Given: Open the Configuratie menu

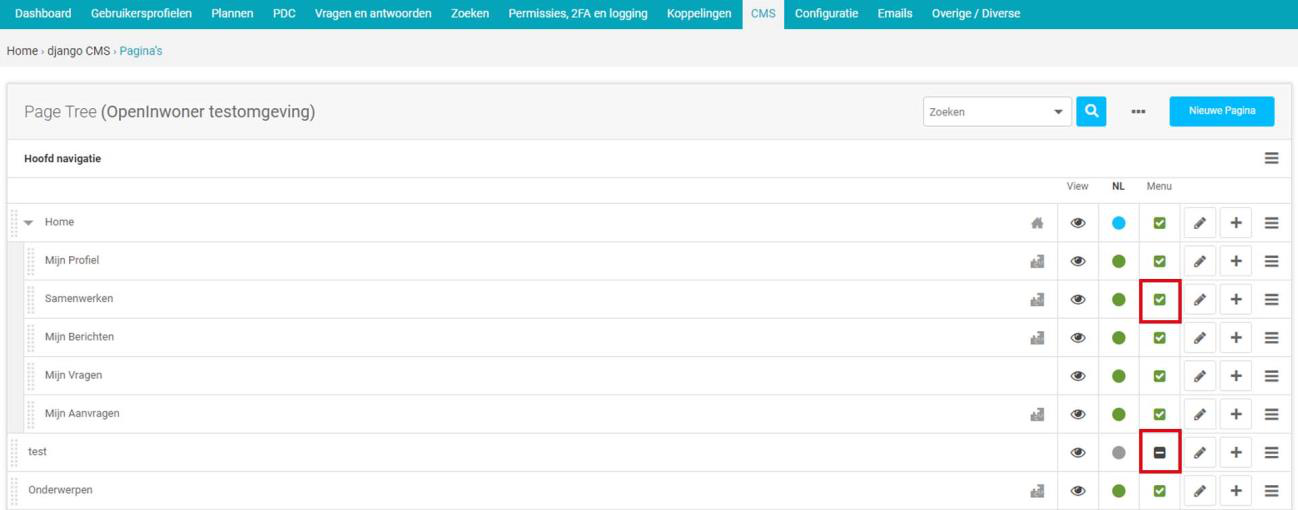Looking at the screenshot, I should (x=826, y=14).
